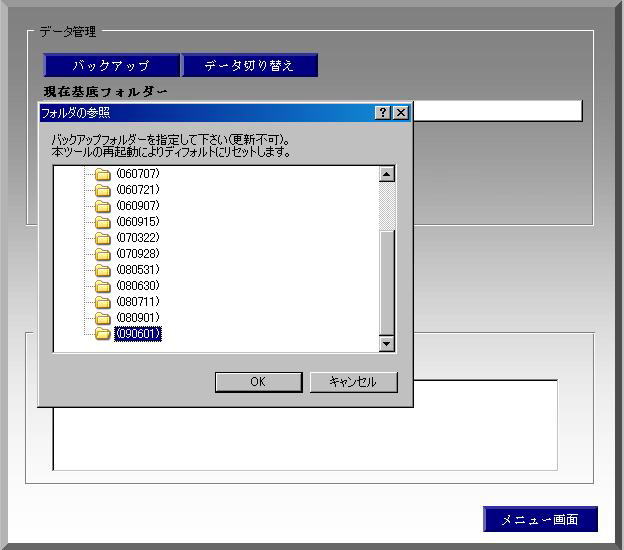Click the dialog's question mark help button
The width and height of the screenshot is (624, 550).
(x=384, y=113)
